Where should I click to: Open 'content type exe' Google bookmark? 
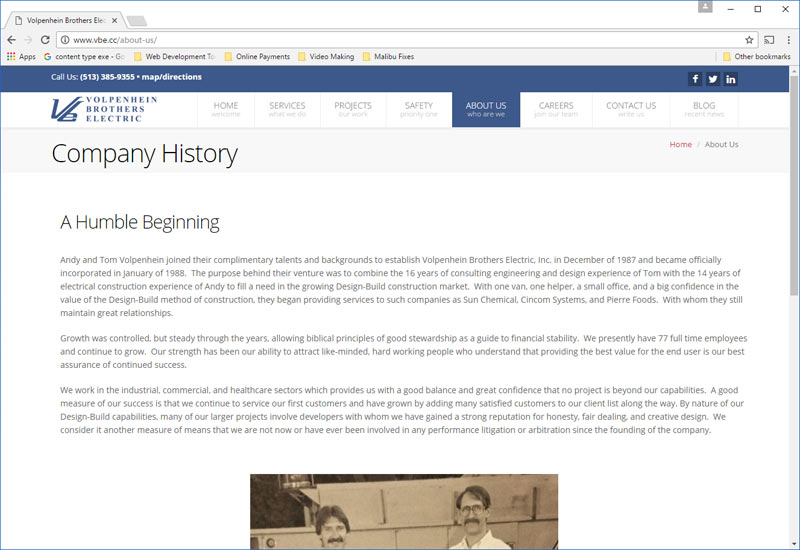point(84,57)
